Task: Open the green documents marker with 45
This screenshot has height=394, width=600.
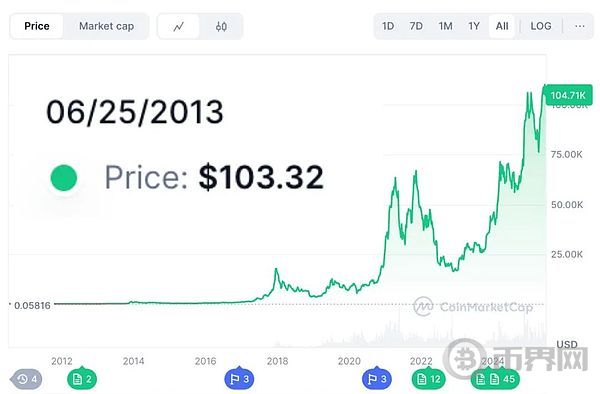Action: click(495, 379)
